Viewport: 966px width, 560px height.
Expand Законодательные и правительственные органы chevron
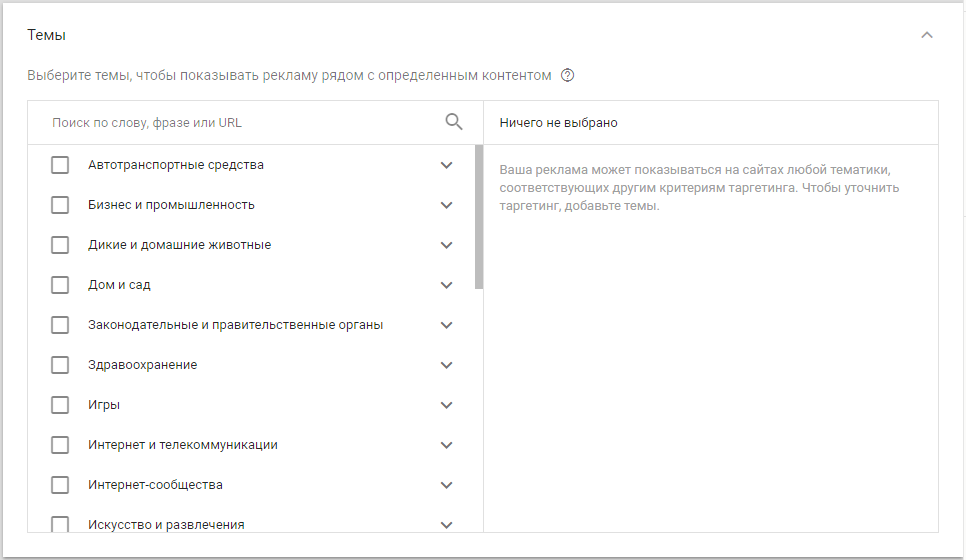[447, 325]
